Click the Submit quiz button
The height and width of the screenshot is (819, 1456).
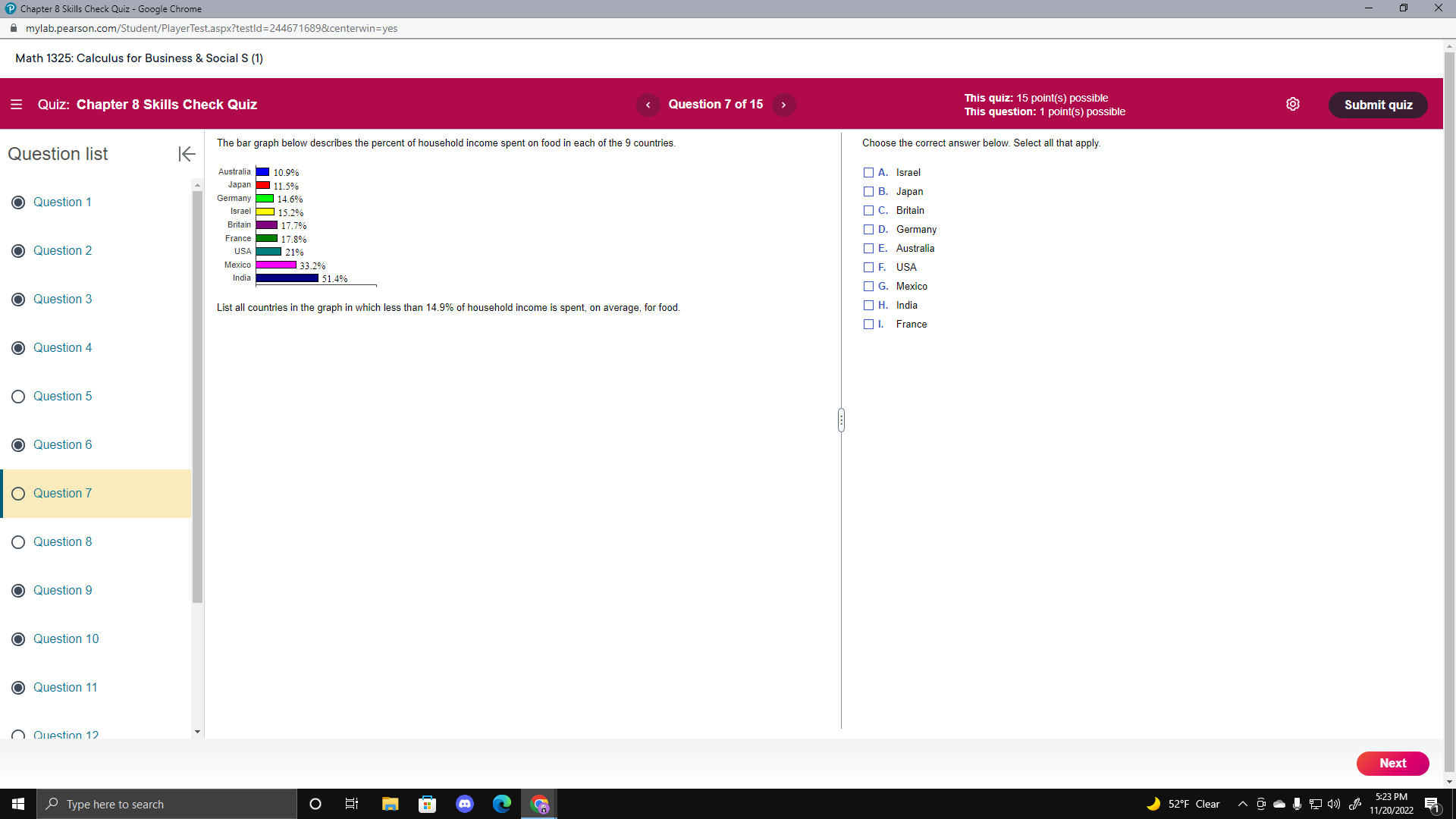(x=1378, y=105)
